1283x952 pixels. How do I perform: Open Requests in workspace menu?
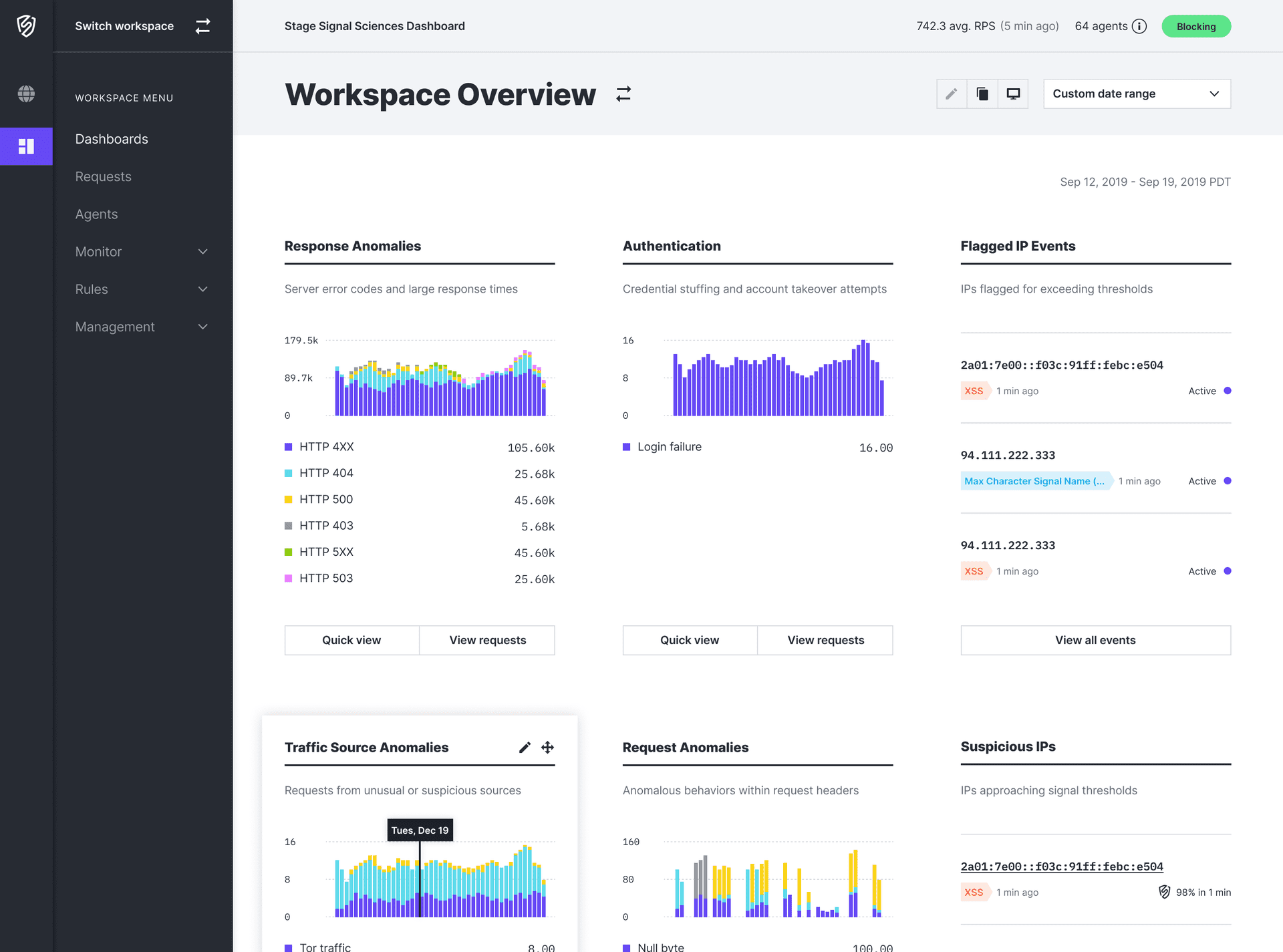coord(103,176)
